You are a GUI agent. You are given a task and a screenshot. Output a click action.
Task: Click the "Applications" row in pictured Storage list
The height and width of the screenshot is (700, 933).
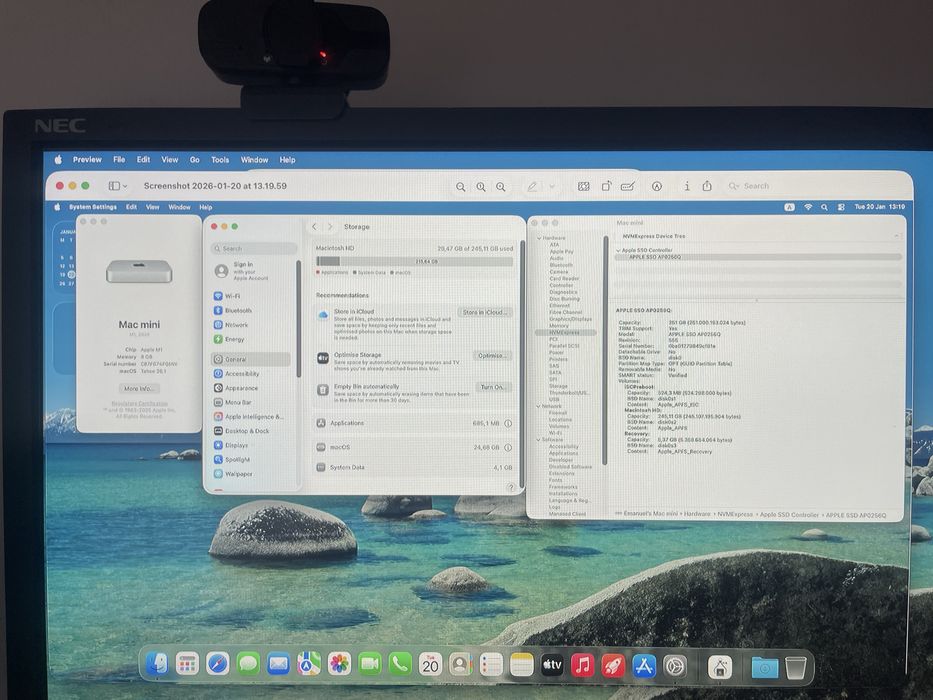click(x=414, y=423)
